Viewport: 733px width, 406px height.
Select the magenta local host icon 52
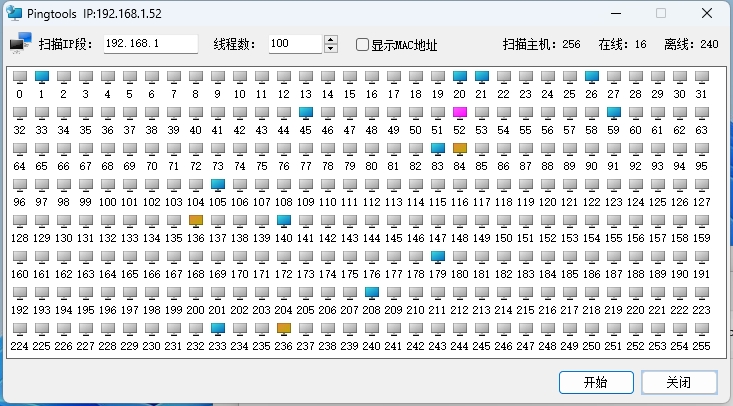pyautogui.click(x=460, y=113)
